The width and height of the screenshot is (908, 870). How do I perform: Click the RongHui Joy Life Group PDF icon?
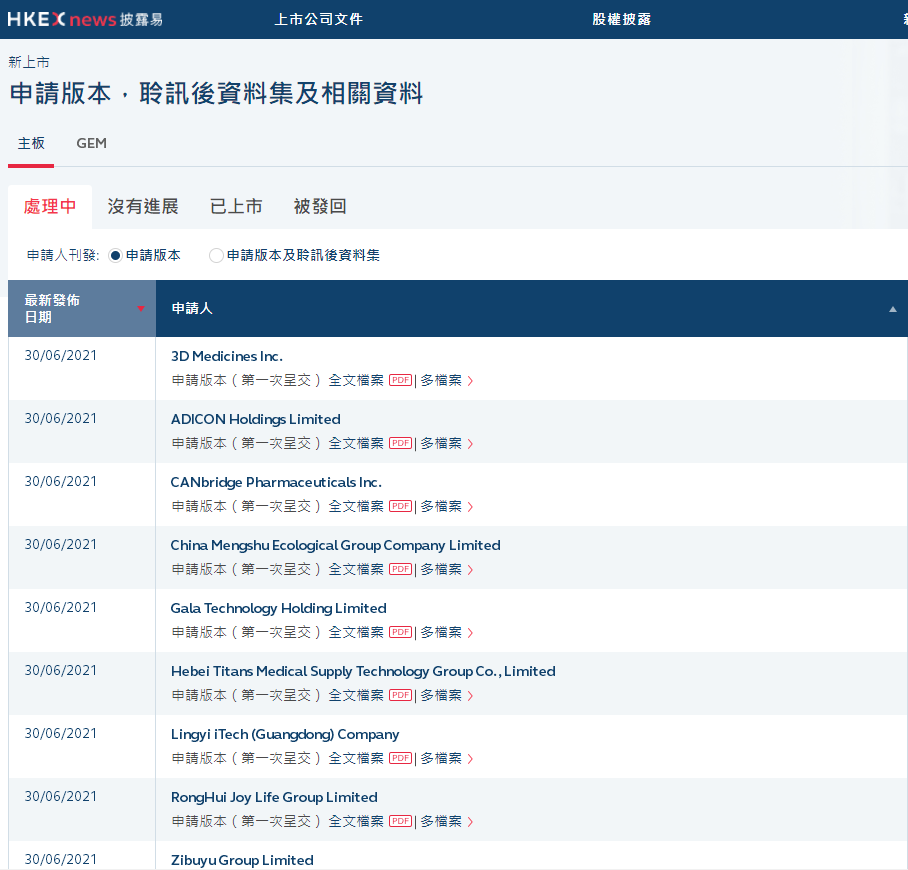pyautogui.click(x=400, y=821)
